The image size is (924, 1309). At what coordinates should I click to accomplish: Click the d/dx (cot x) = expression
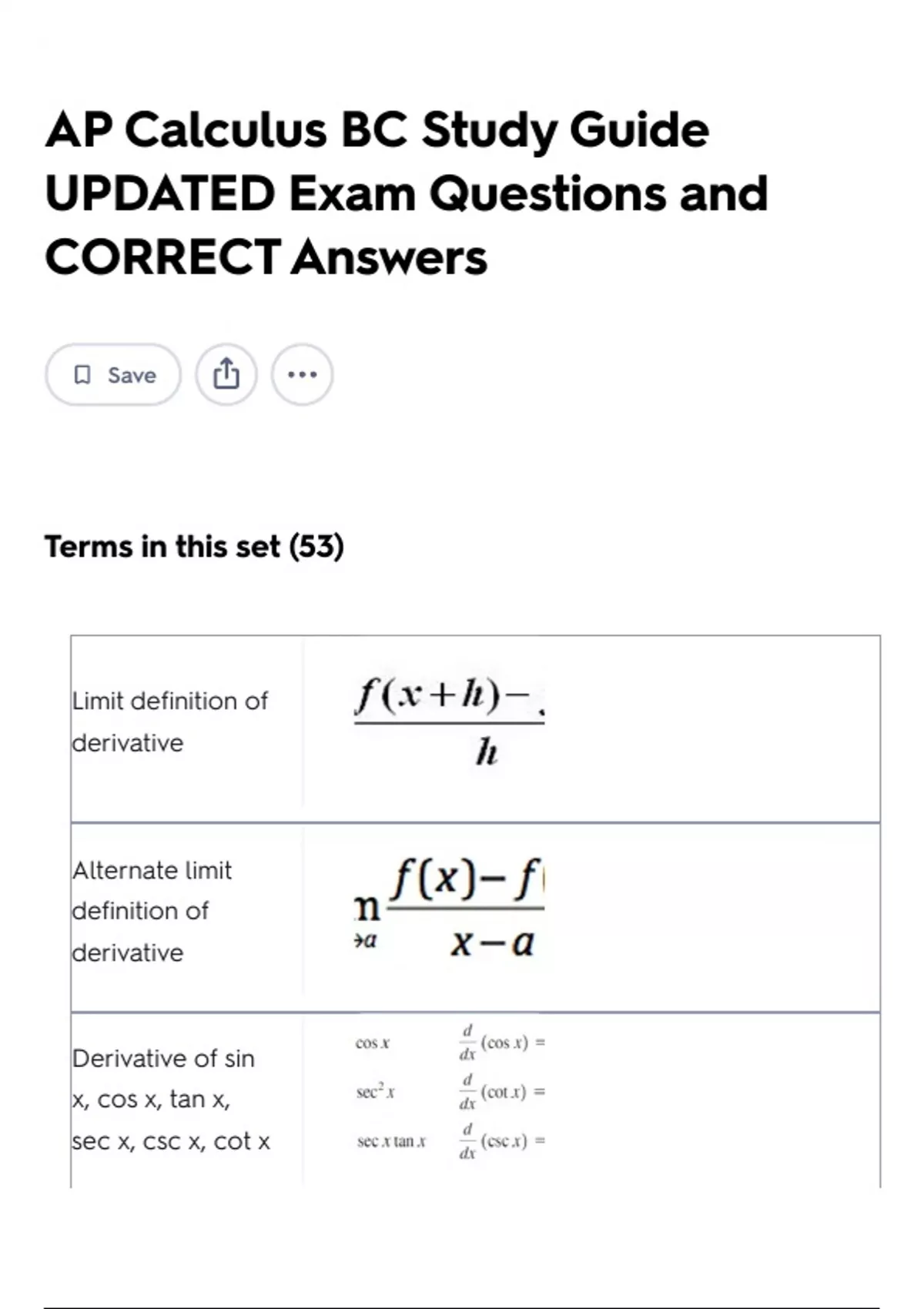pyautogui.click(x=502, y=1092)
